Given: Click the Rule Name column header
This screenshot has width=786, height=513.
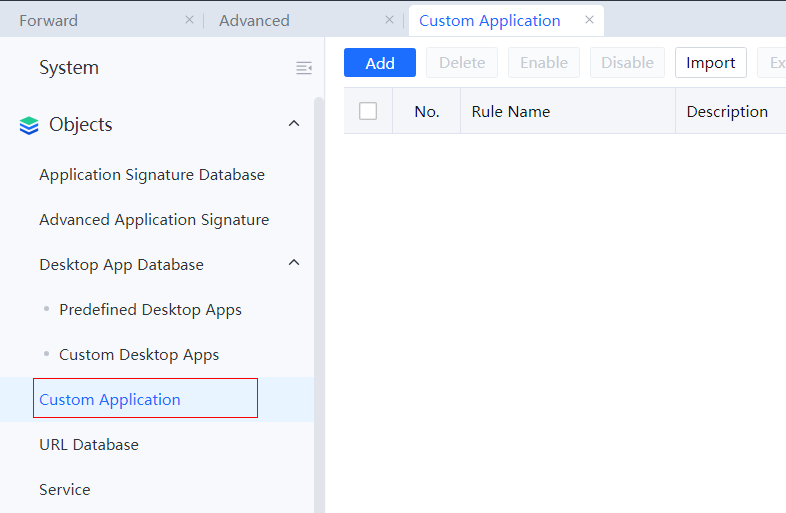Looking at the screenshot, I should click(511, 112).
